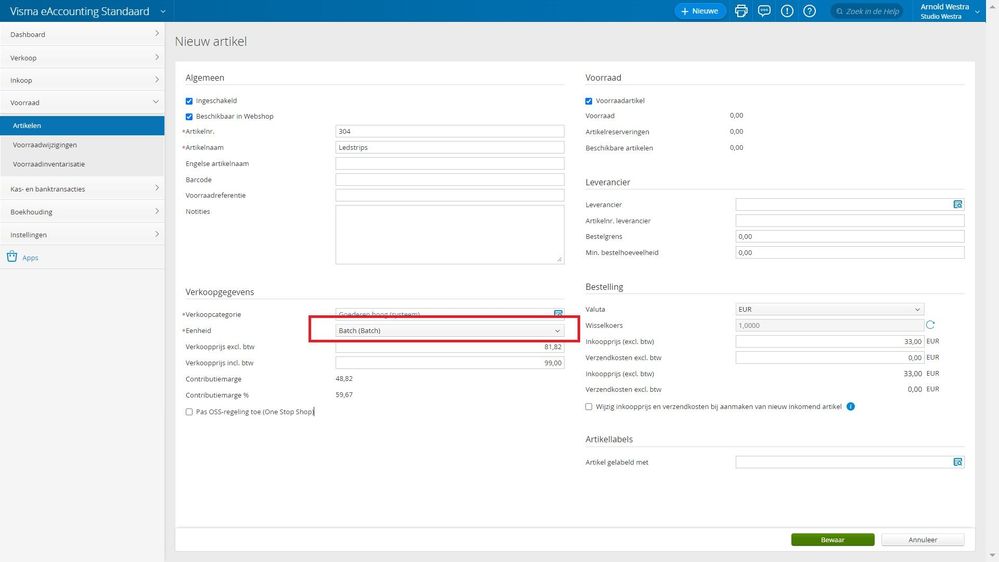Viewport: 999px width, 562px height.
Task: Click the Notities text area
Action: [449, 234]
